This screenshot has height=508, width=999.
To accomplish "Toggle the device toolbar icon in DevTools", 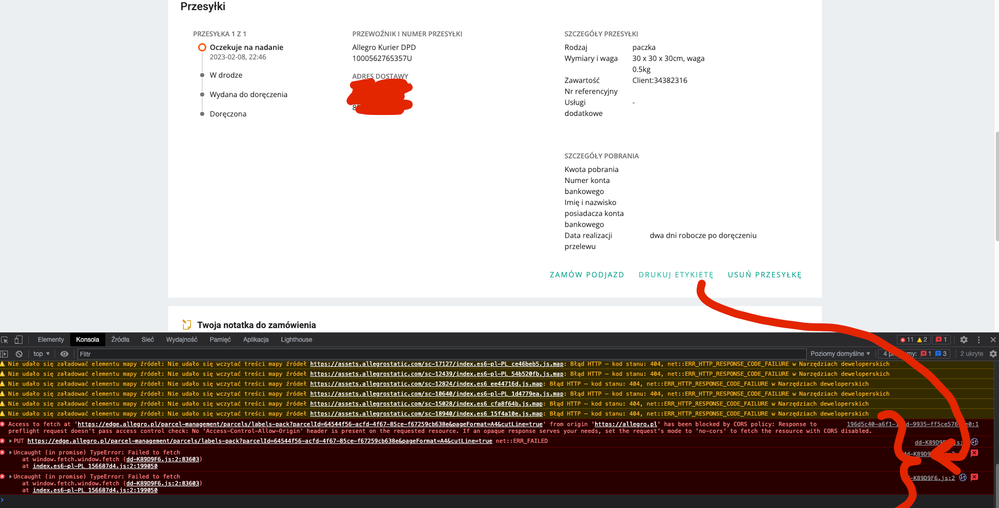I will coord(20,340).
